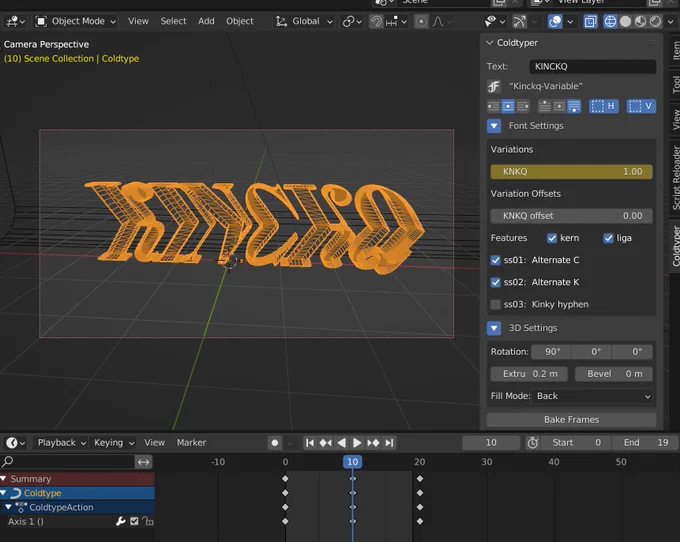
Task: Click the Bake Frames button
Action: coord(571,420)
